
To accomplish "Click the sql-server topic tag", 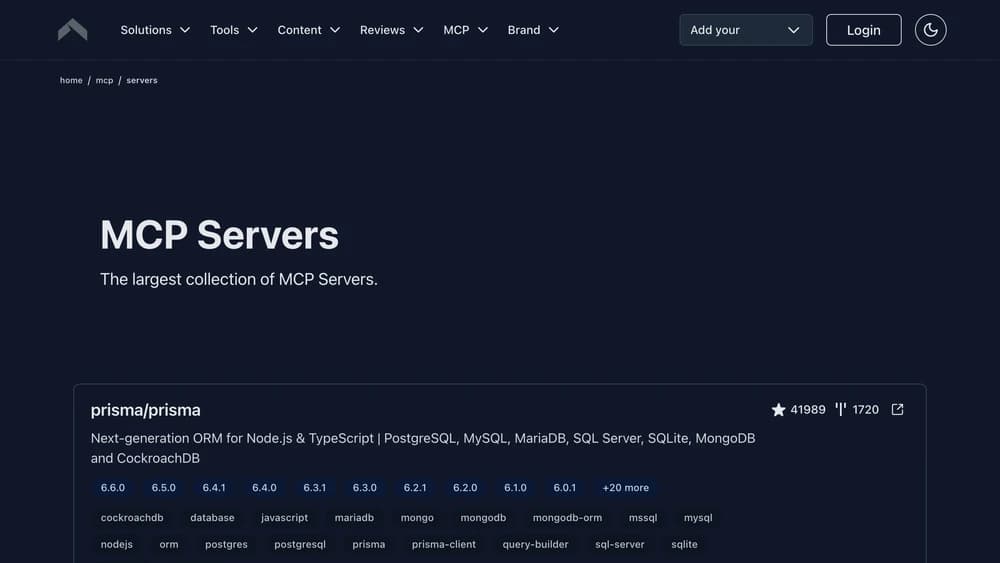I will coord(620,545).
